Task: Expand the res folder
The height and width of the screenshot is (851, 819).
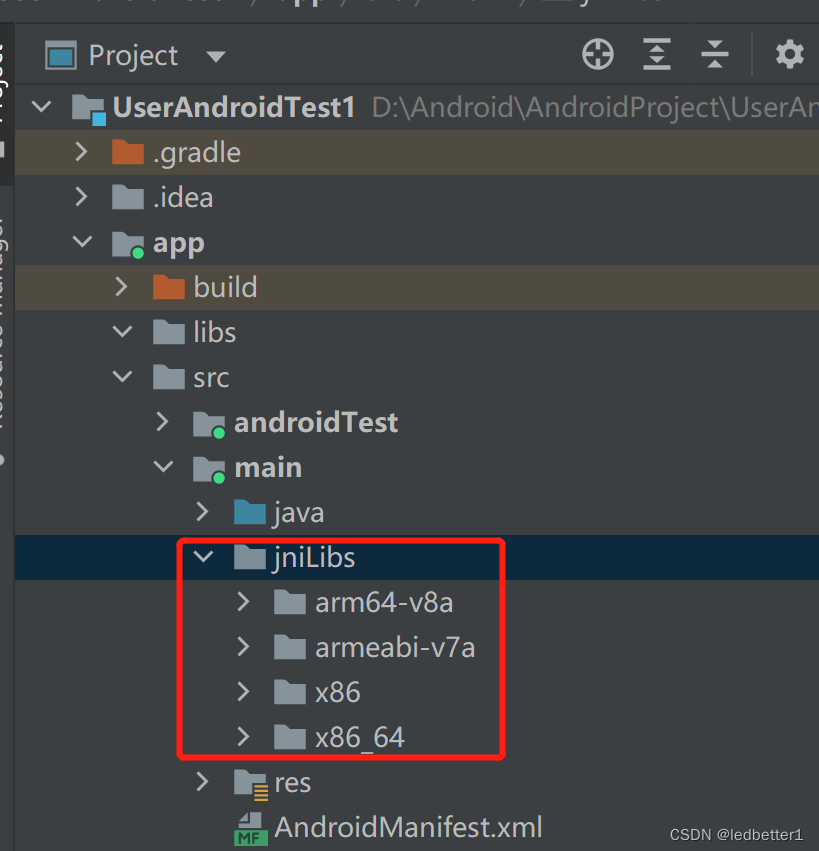Action: 202,782
